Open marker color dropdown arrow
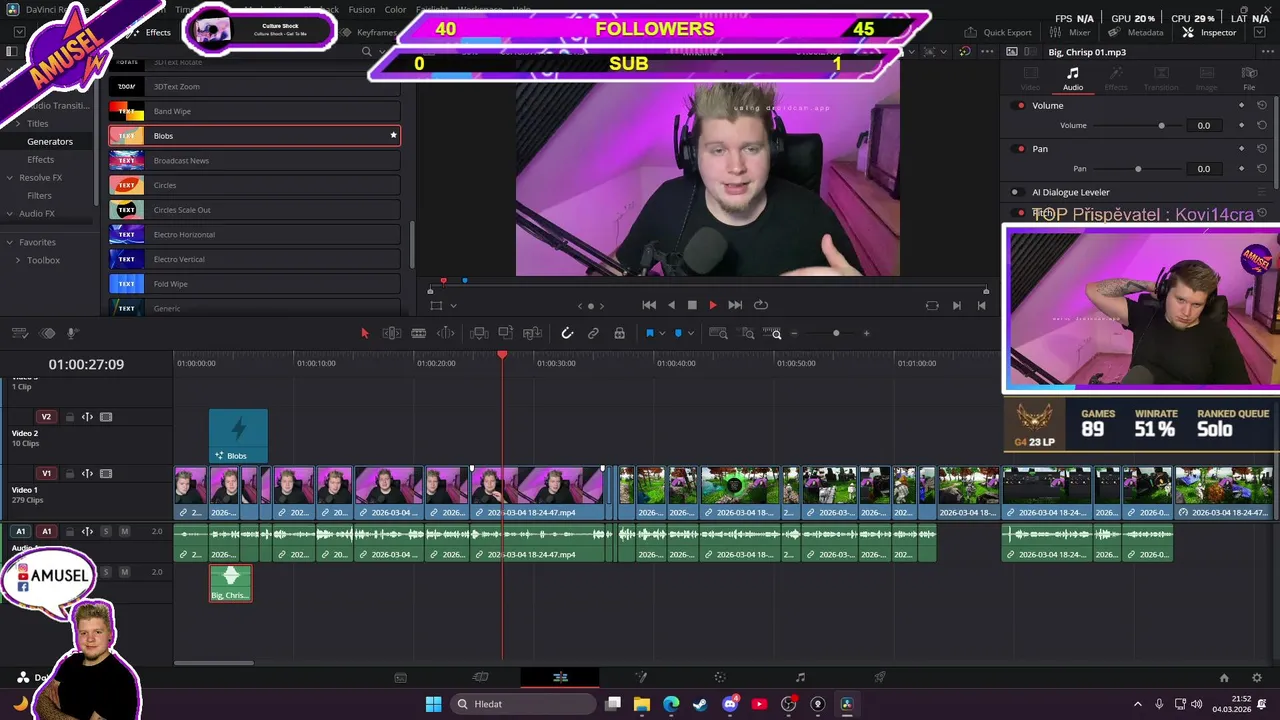The height and width of the screenshot is (720, 1280). click(x=690, y=333)
